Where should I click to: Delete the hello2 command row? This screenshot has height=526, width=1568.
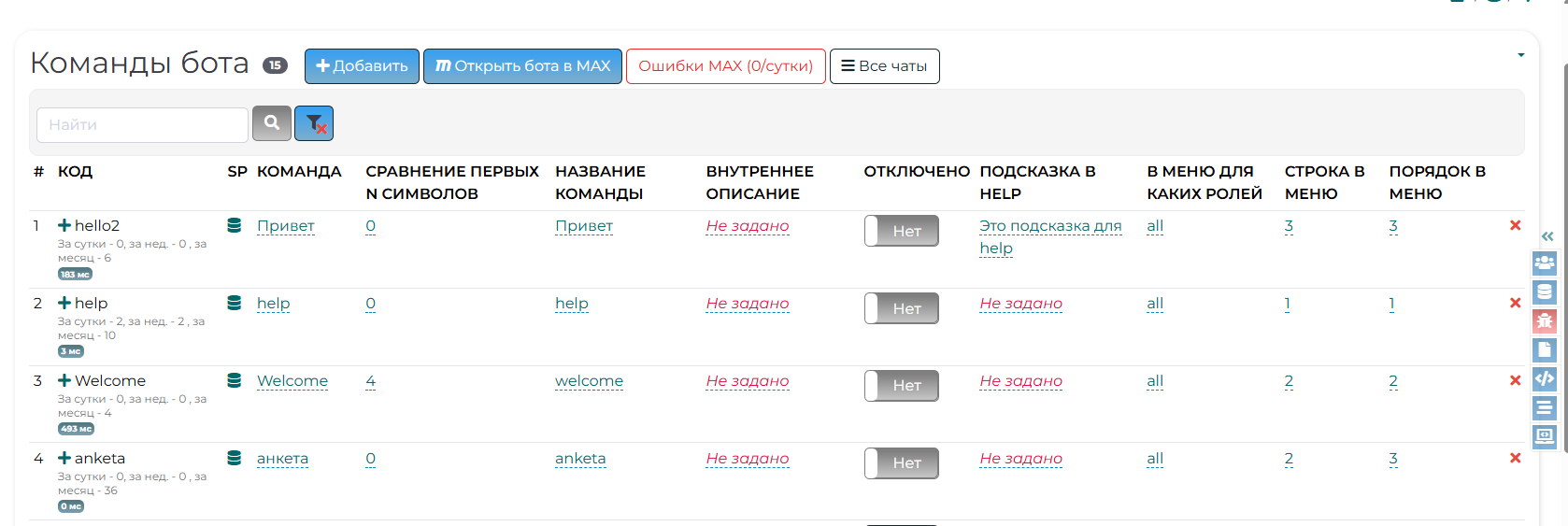1515,225
